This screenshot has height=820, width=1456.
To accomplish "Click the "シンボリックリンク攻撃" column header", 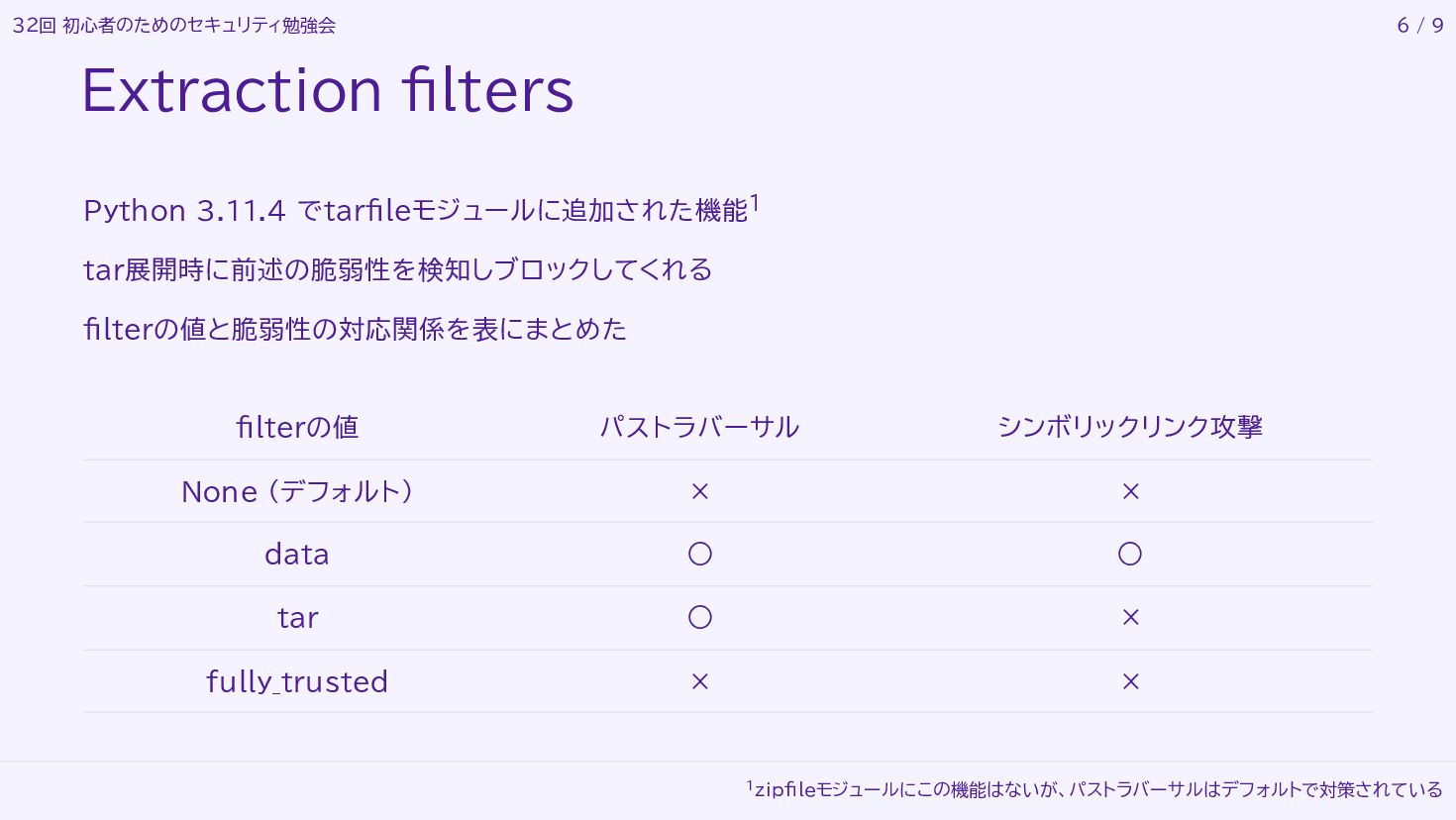I will click(1130, 427).
